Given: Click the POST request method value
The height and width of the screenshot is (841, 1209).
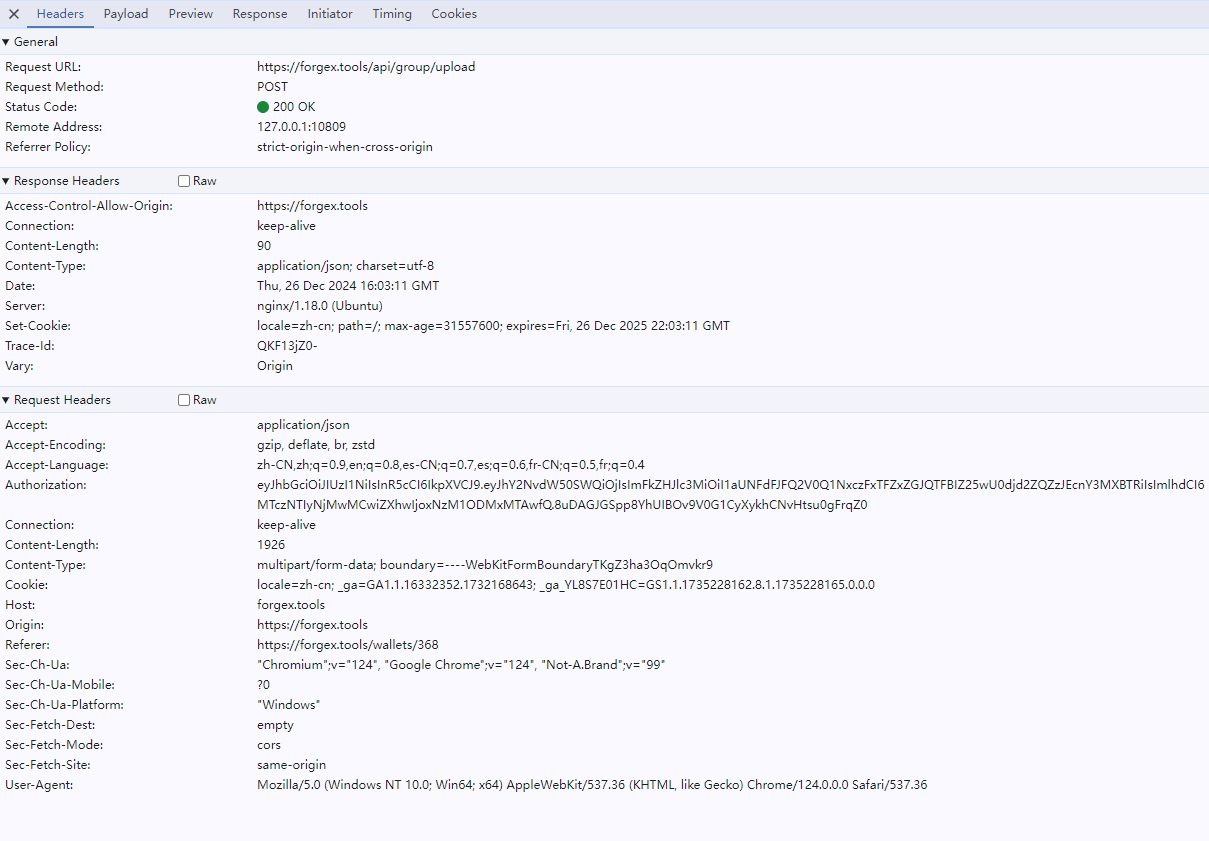Looking at the screenshot, I should click(272, 87).
